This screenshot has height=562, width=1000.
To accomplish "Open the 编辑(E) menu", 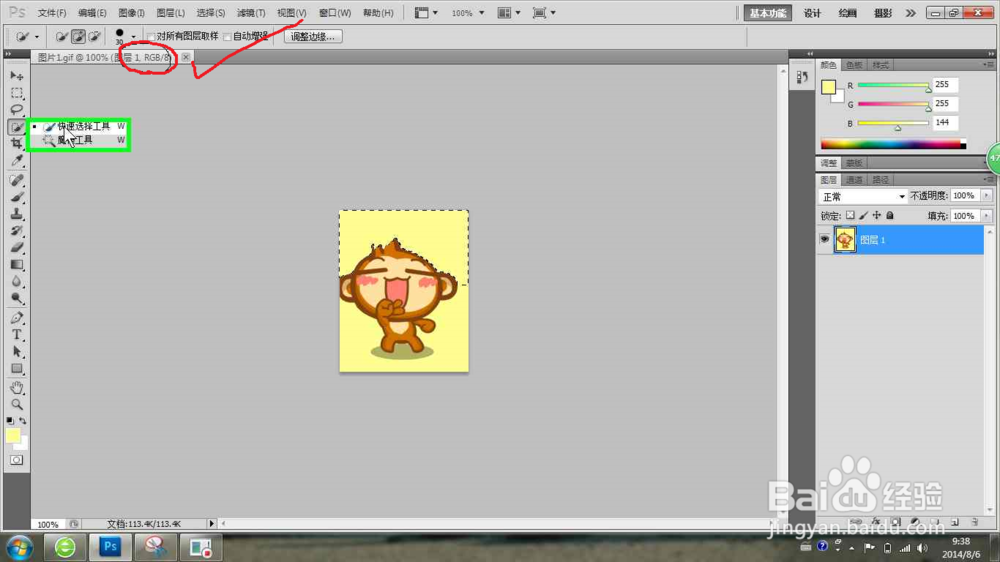I will (92, 13).
